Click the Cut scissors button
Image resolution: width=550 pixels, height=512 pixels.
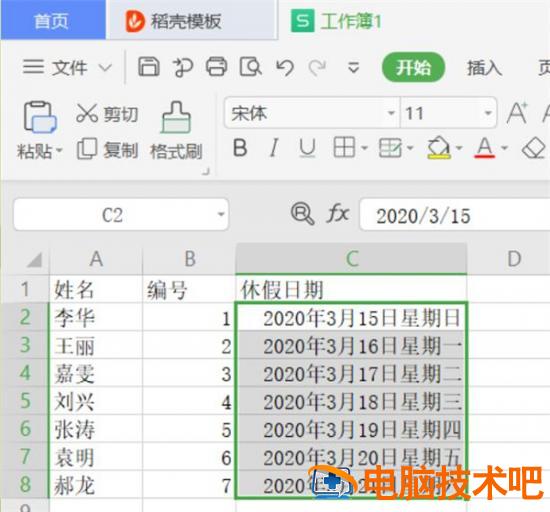(x=107, y=114)
